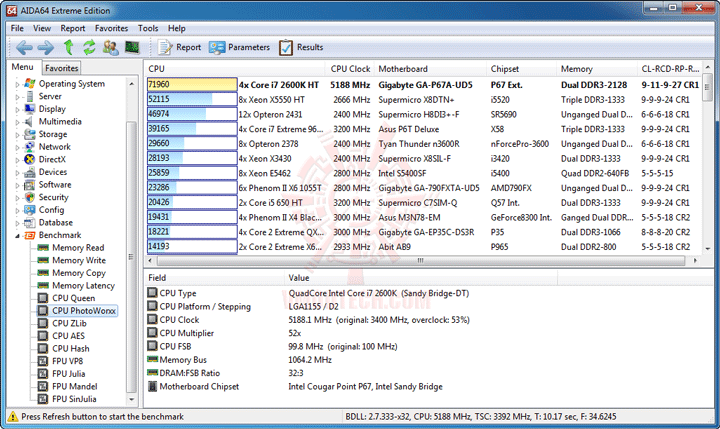Viewport: 720px width, 429px height.
Task: Expand the Server node
Action: pos(17,97)
